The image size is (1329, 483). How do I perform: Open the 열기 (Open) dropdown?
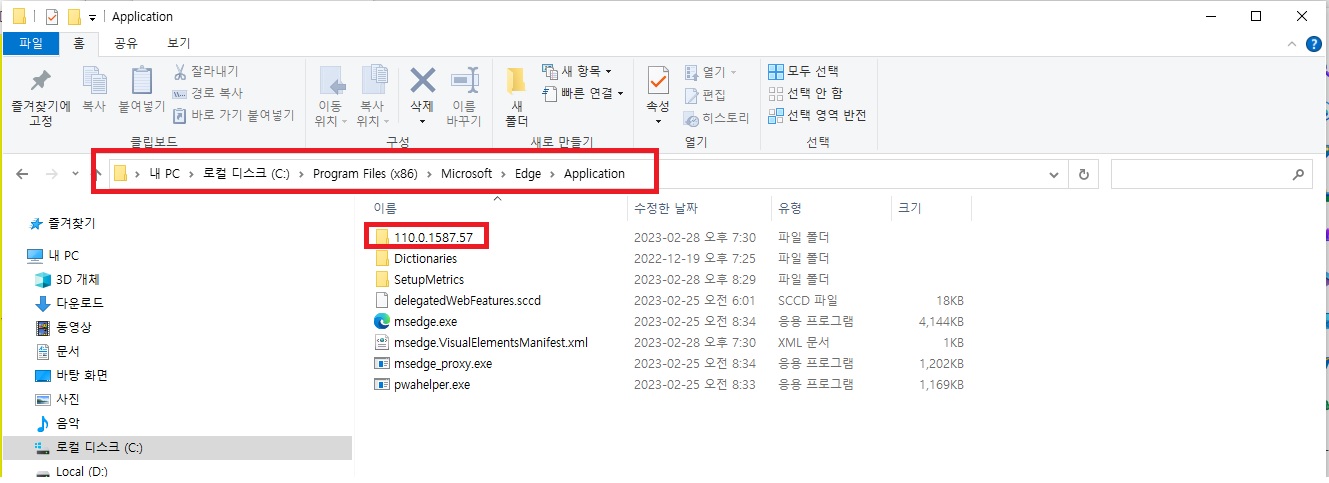coord(711,72)
